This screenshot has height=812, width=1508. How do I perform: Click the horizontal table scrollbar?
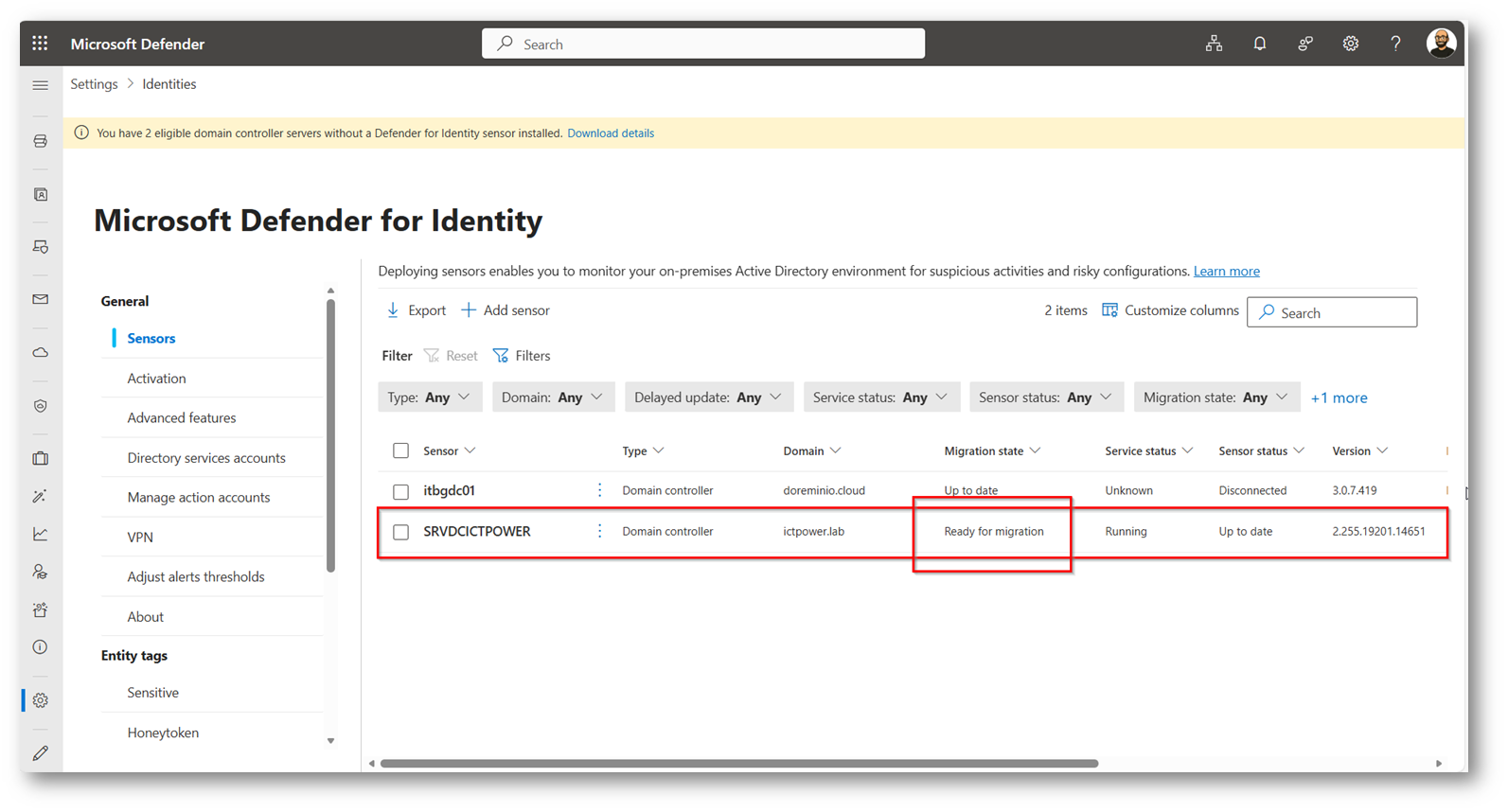(738, 763)
